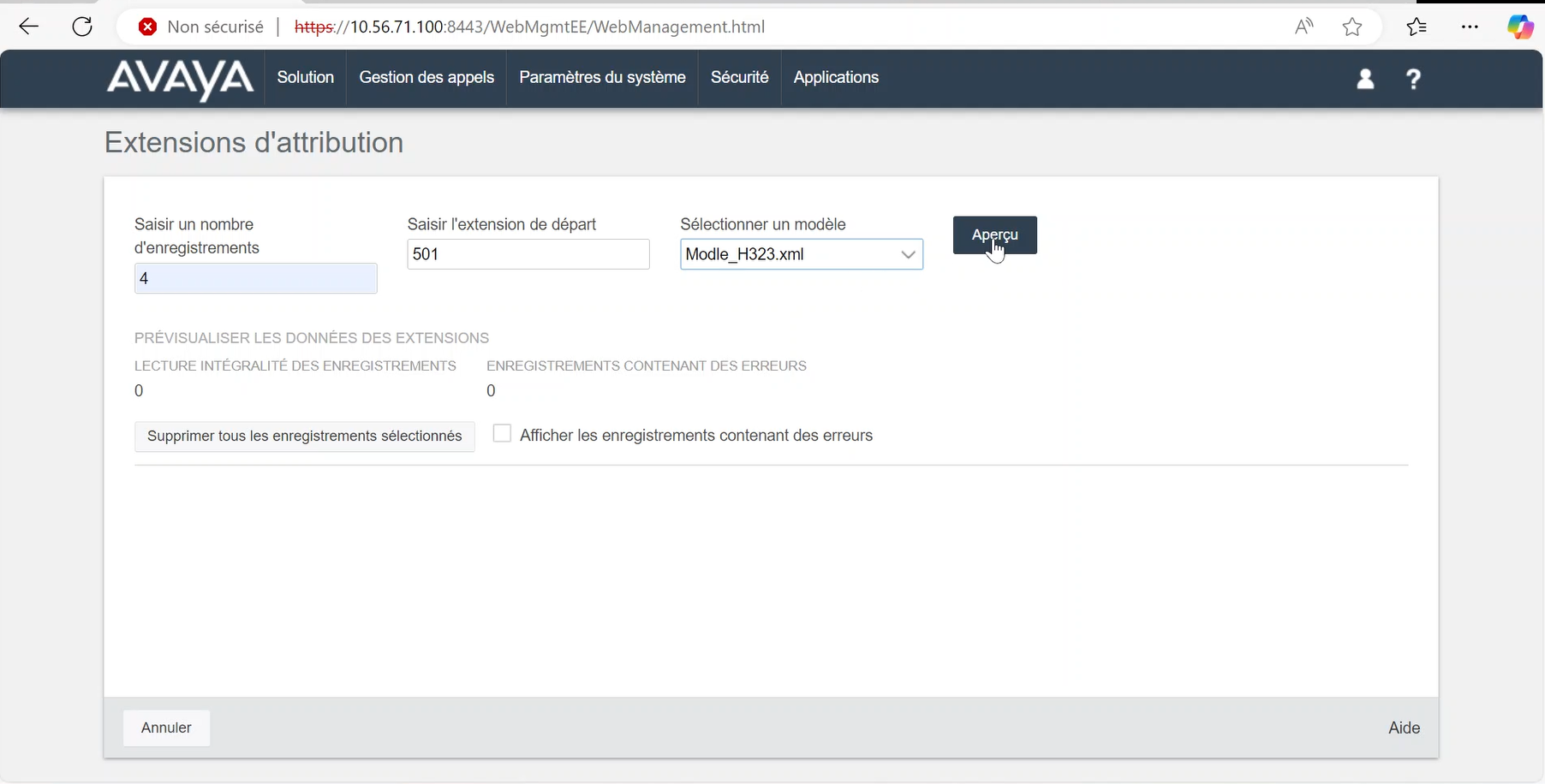This screenshot has height=784, width=1545.
Task: Click the question mark help icon
Action: click(1413, 79)
